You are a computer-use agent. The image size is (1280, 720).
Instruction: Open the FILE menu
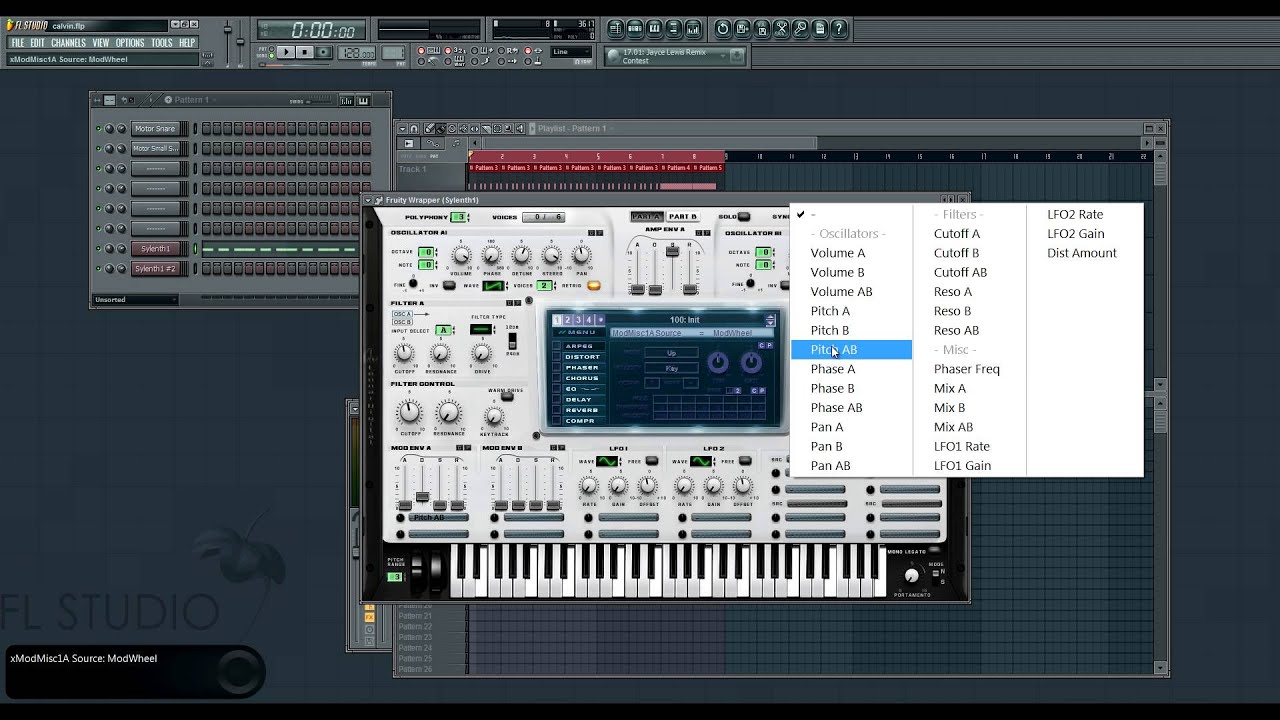pyautogui.click(x=17, y=43)
